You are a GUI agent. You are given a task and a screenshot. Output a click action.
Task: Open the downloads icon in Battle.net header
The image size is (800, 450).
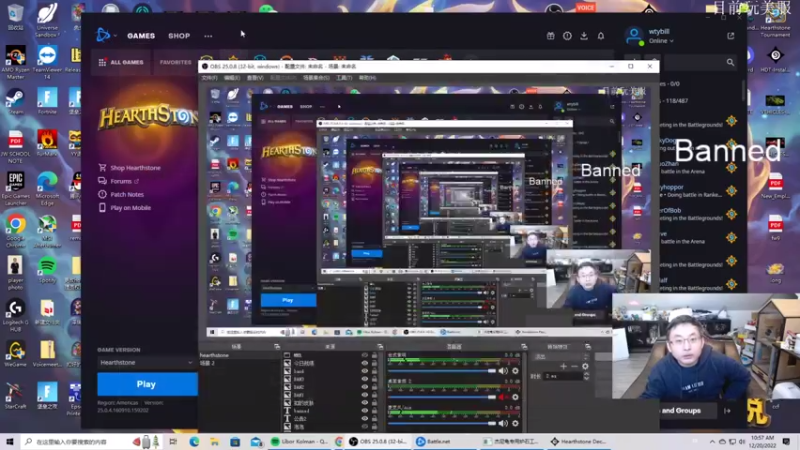coord(584,36)
